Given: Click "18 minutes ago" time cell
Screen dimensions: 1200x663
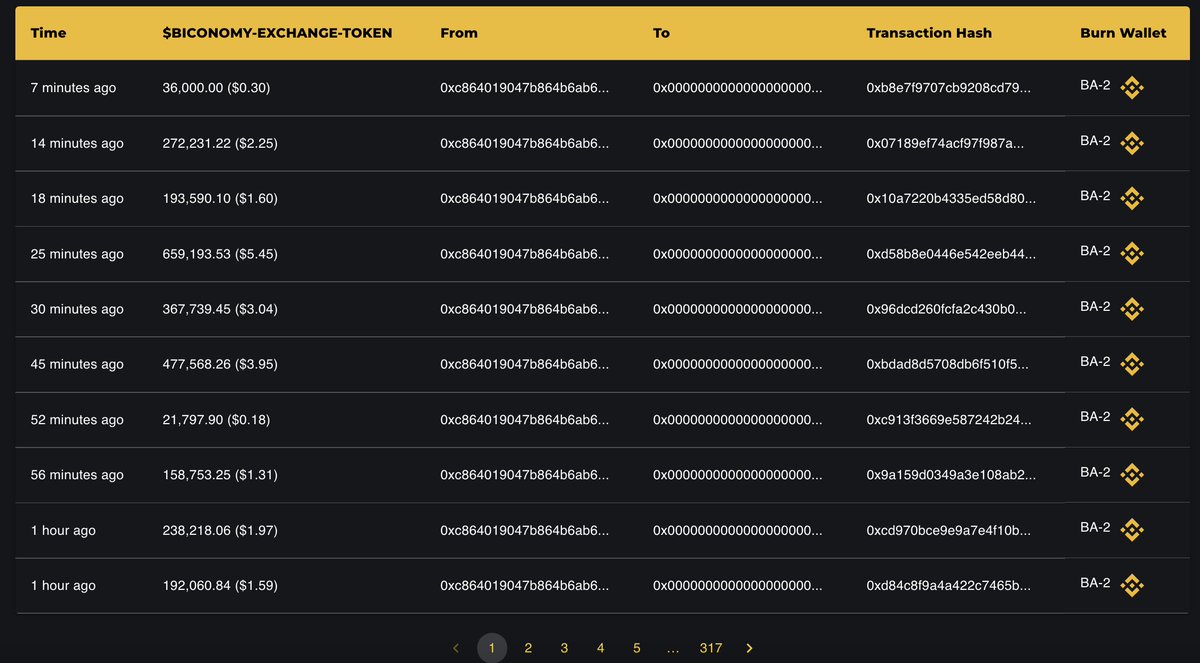Looking at the screenshot, I should tap(77, 198).
